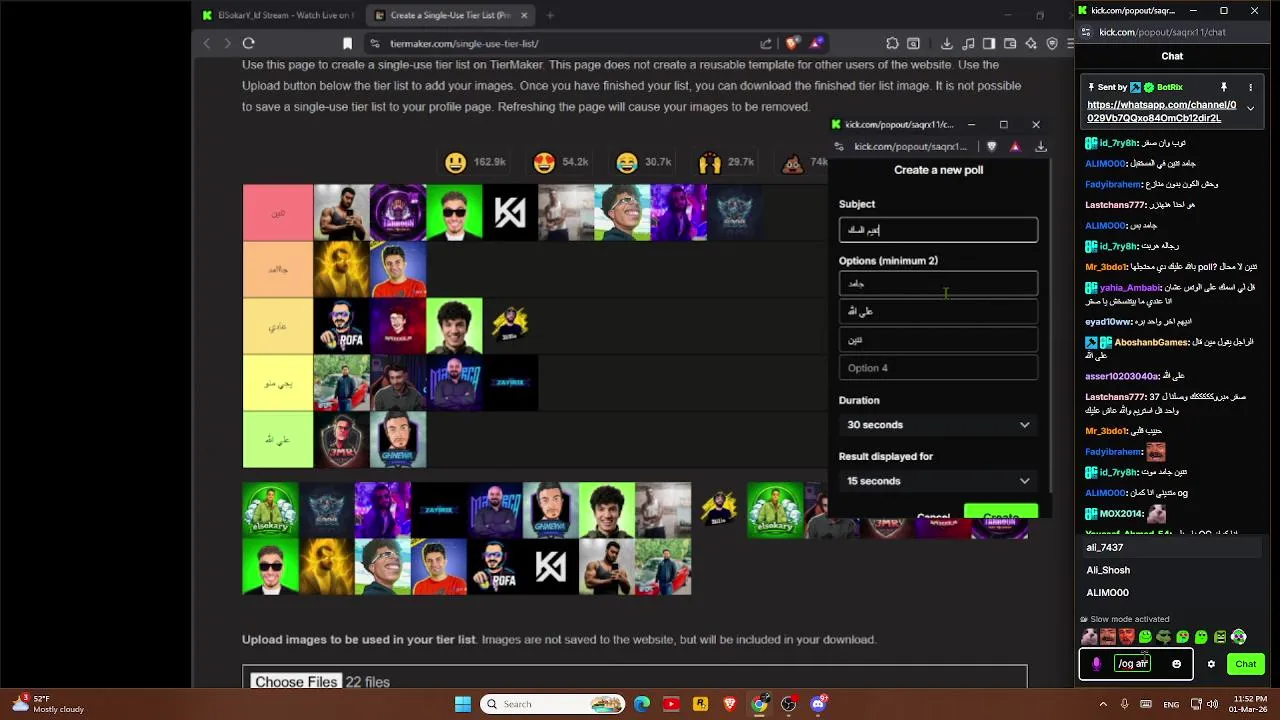Open the Brave Wallet icon

pyautogui.click(x=1010, y=43)
